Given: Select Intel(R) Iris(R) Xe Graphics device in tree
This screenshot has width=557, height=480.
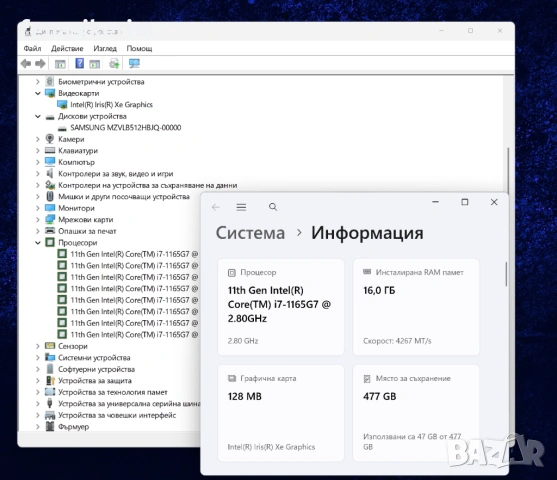Looking at the screenshot, I should click(x=111, y=105).
